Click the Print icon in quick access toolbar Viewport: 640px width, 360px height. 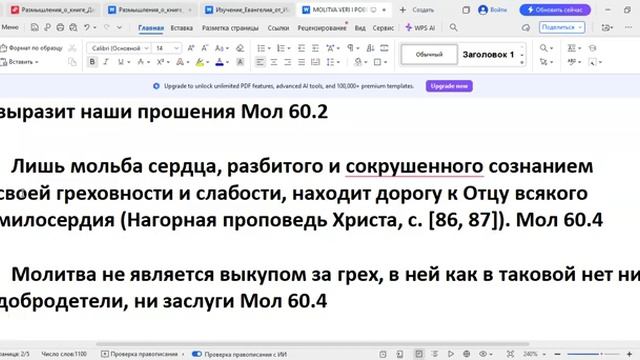[60, 27]
